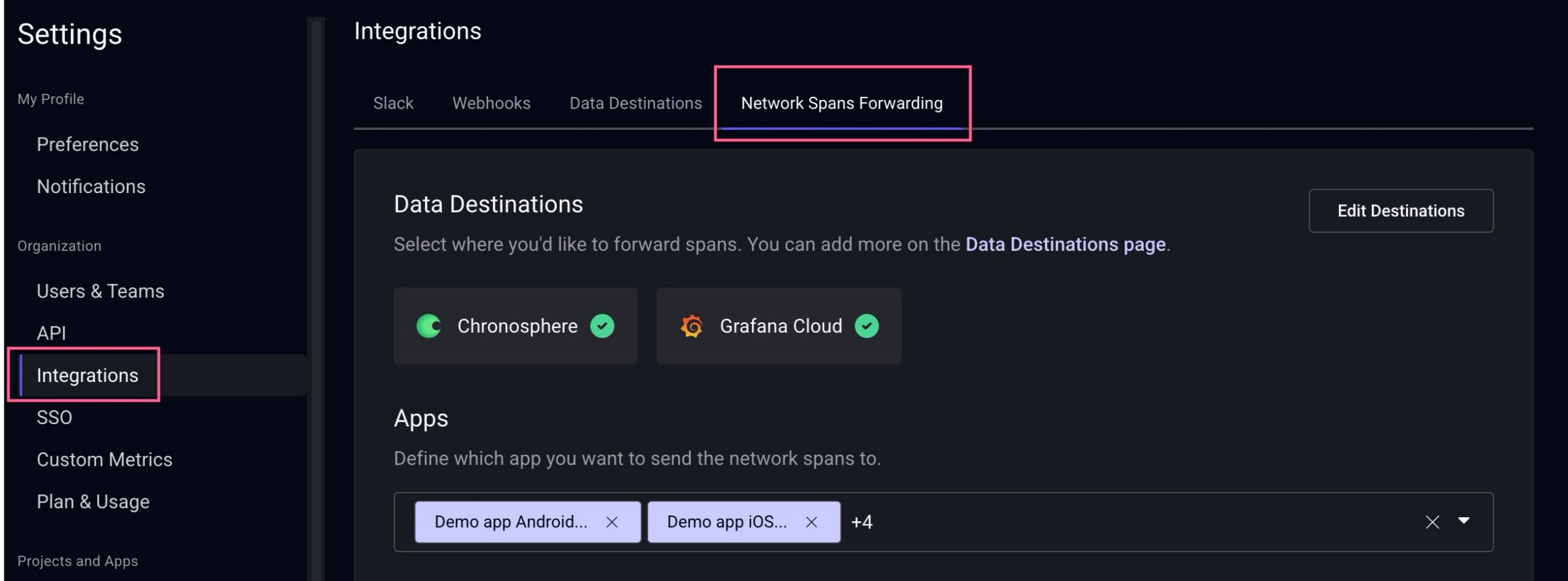Switch to the Slack tab
The image size is (1568, 581).
393,103
